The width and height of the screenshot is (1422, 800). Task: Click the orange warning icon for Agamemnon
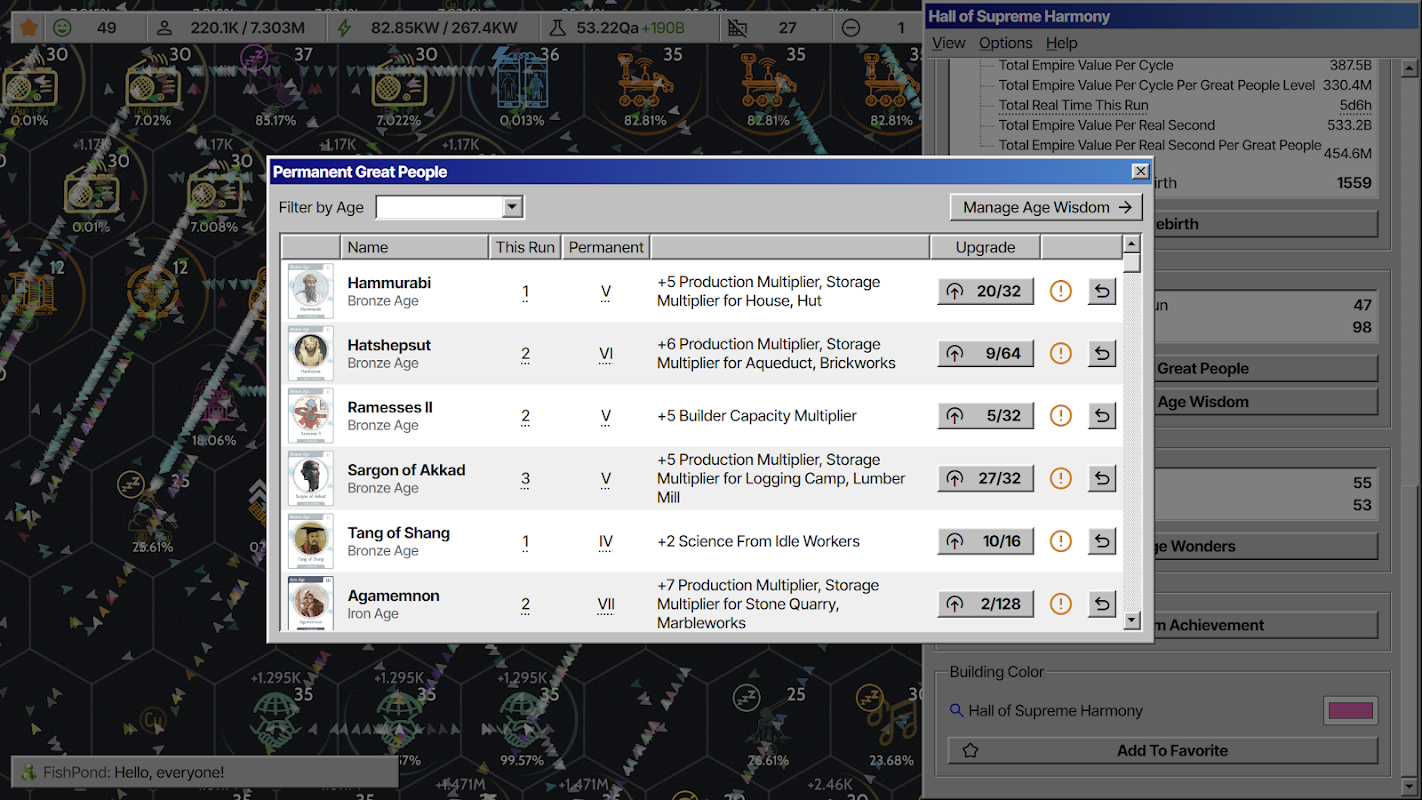click(x=1061, y=604)
